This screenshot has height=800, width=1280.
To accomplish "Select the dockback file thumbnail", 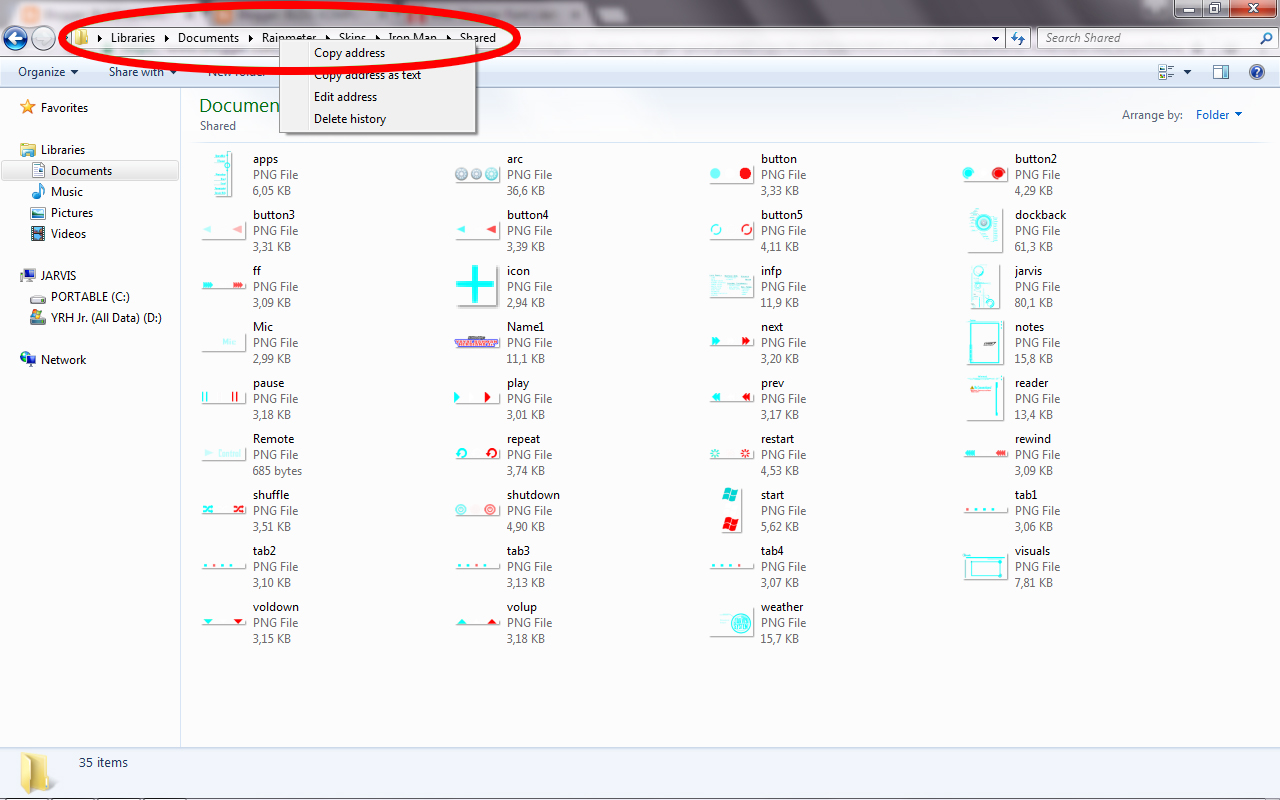I will (x=984, y=230).
